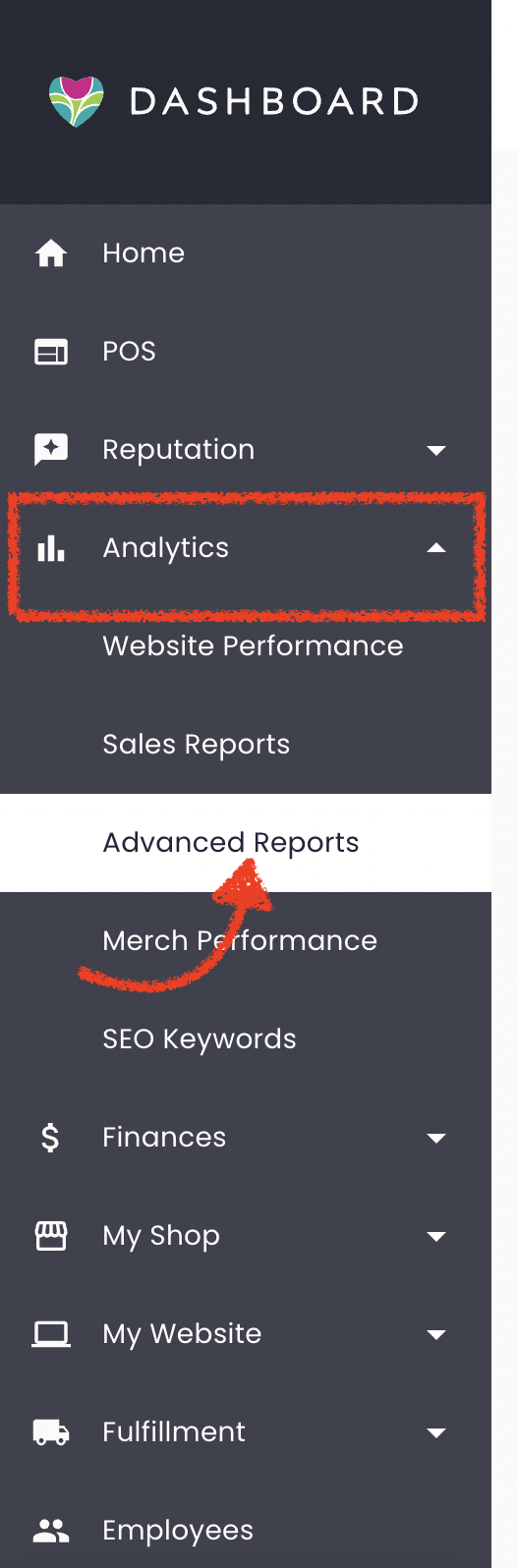
Task: Expand the My Website dropdown arrow
Action: 436,1335
